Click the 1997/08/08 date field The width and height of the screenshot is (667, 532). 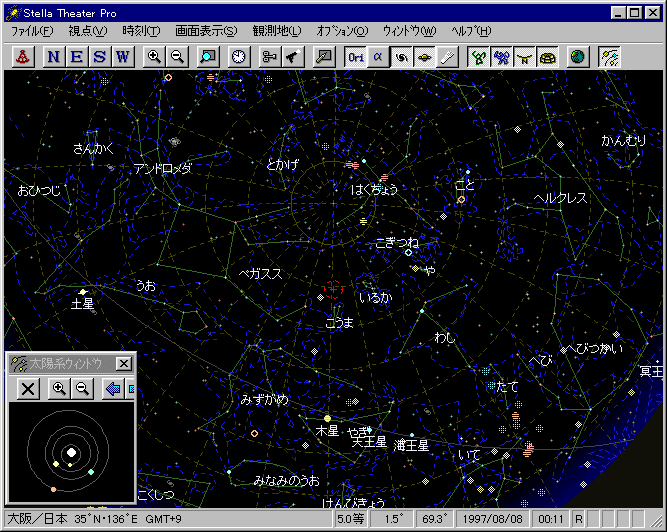coord(493,519)
